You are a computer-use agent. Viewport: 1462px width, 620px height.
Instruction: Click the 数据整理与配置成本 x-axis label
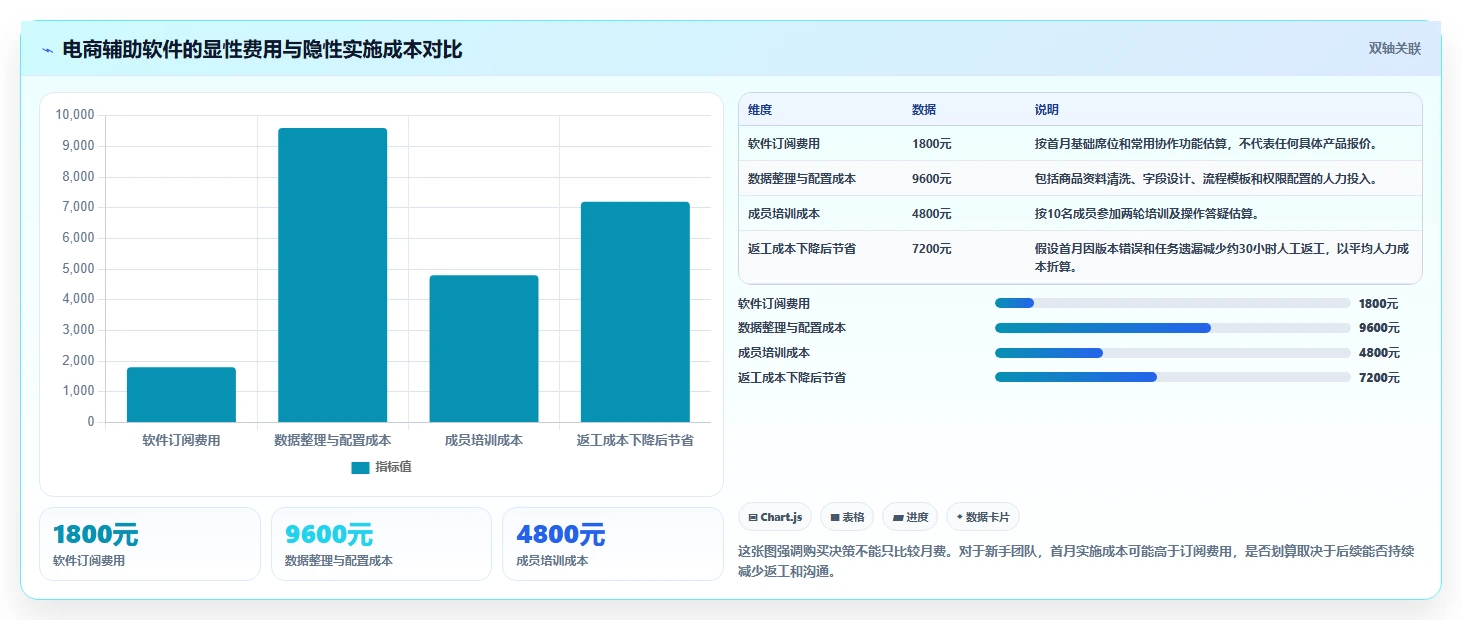[333, 440]
